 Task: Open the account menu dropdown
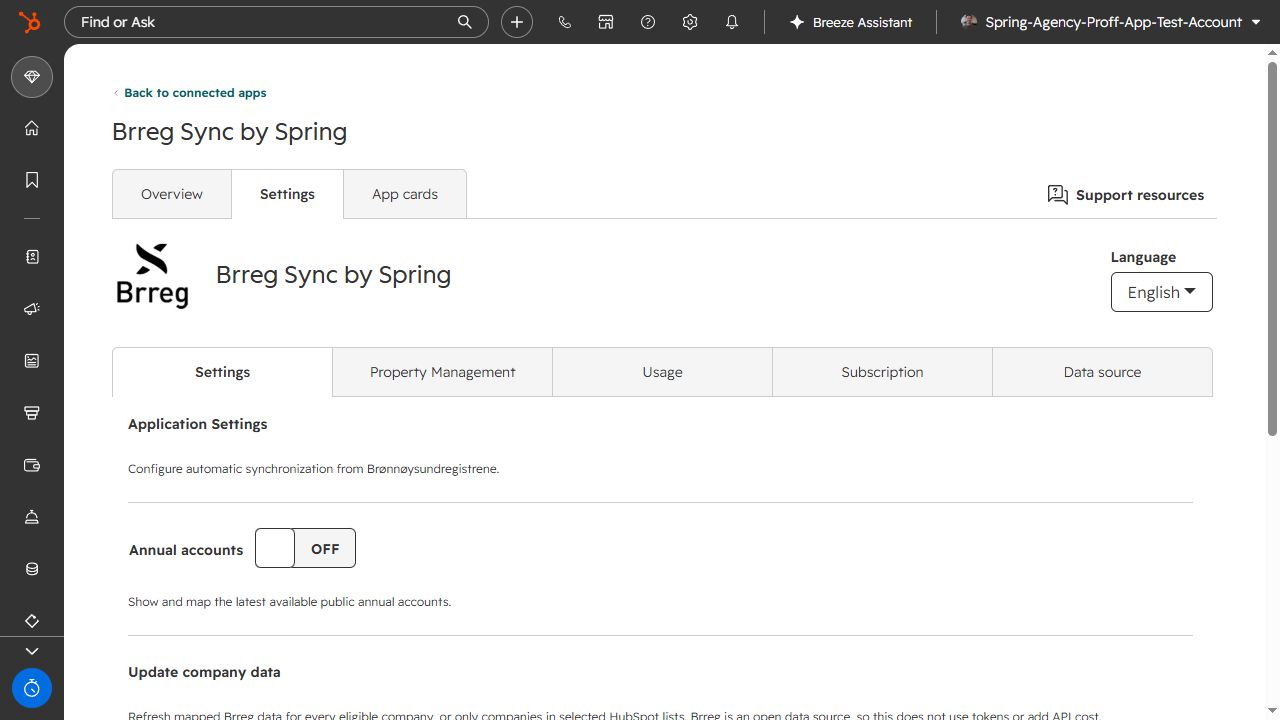[1110, 22]
